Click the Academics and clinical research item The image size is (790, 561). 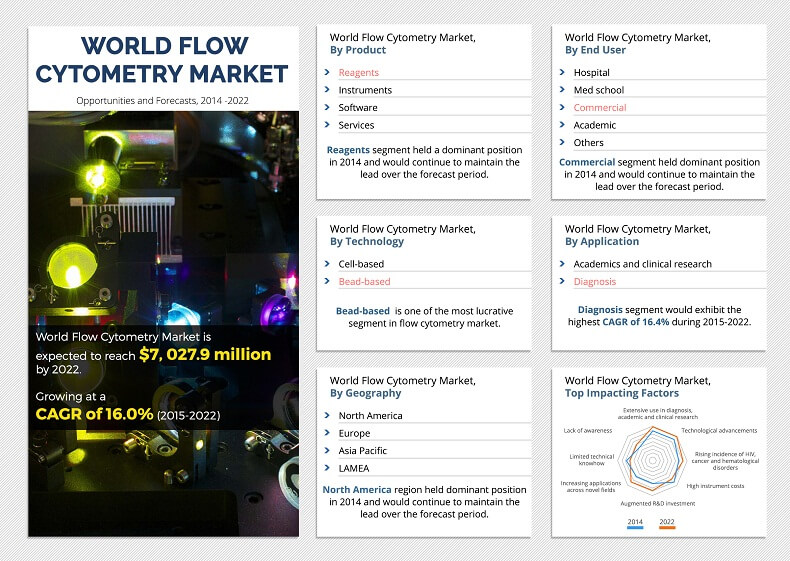(x=642, y=264)
